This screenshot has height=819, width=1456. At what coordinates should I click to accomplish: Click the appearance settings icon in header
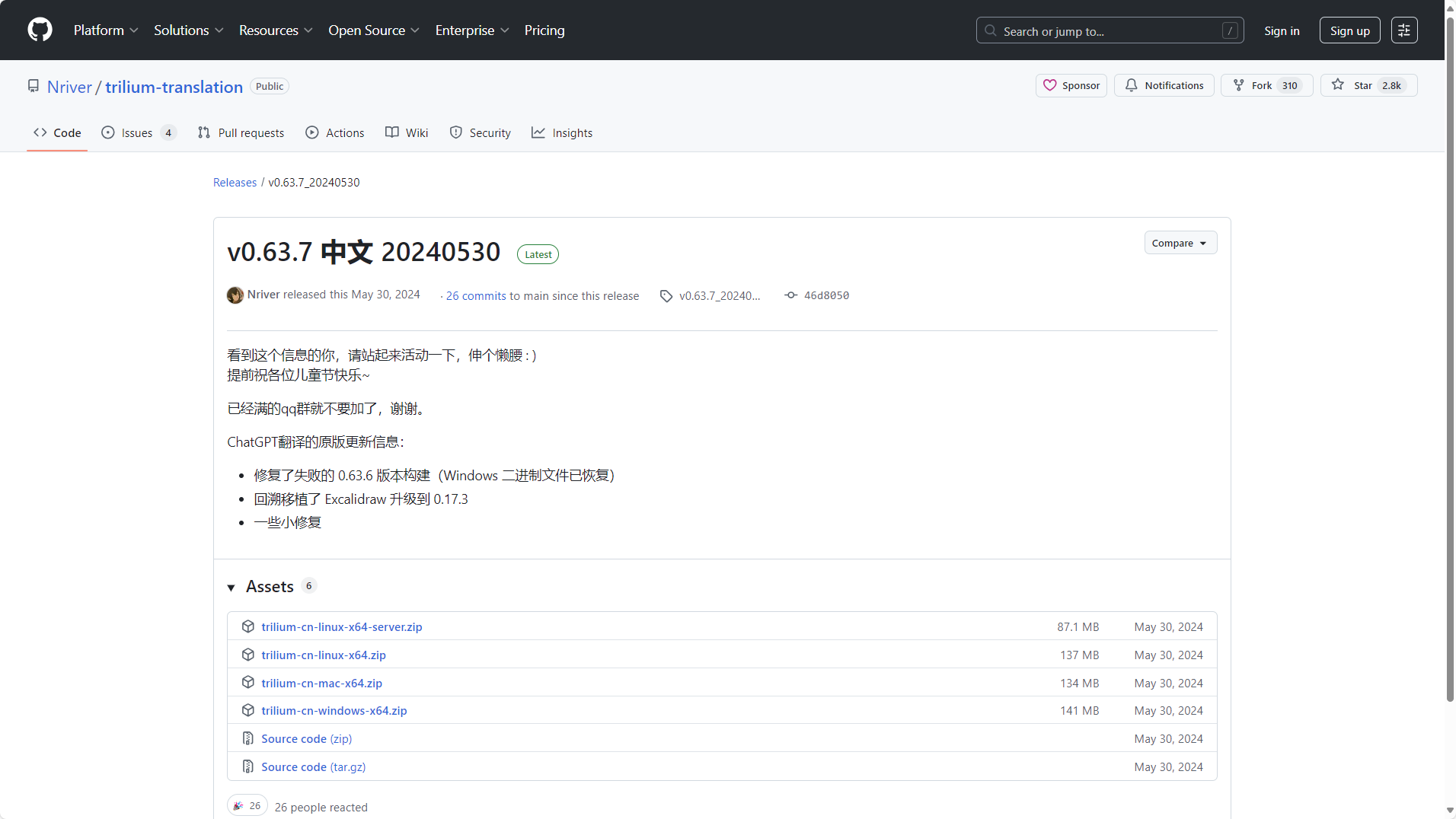click(1403, 30)
